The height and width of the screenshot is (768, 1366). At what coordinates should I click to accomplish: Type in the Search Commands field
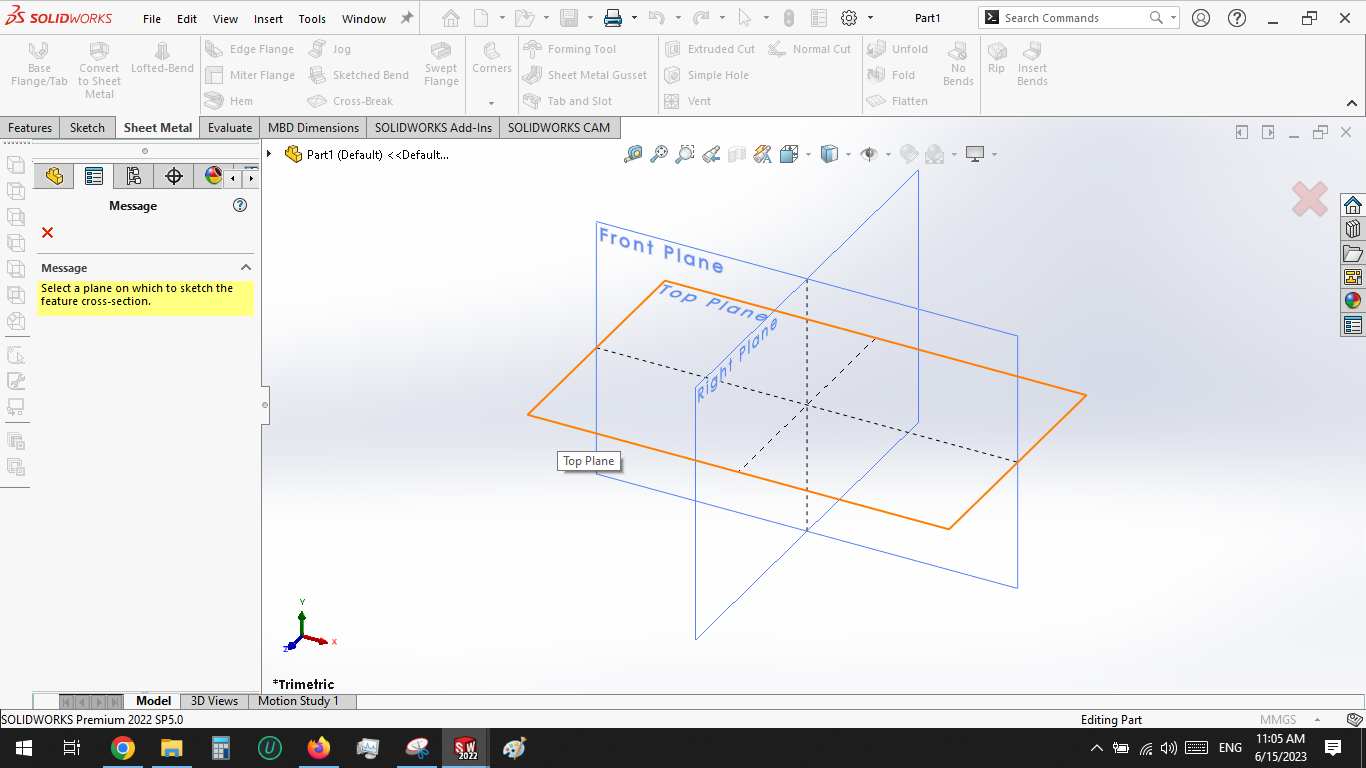pos(1070,17)
